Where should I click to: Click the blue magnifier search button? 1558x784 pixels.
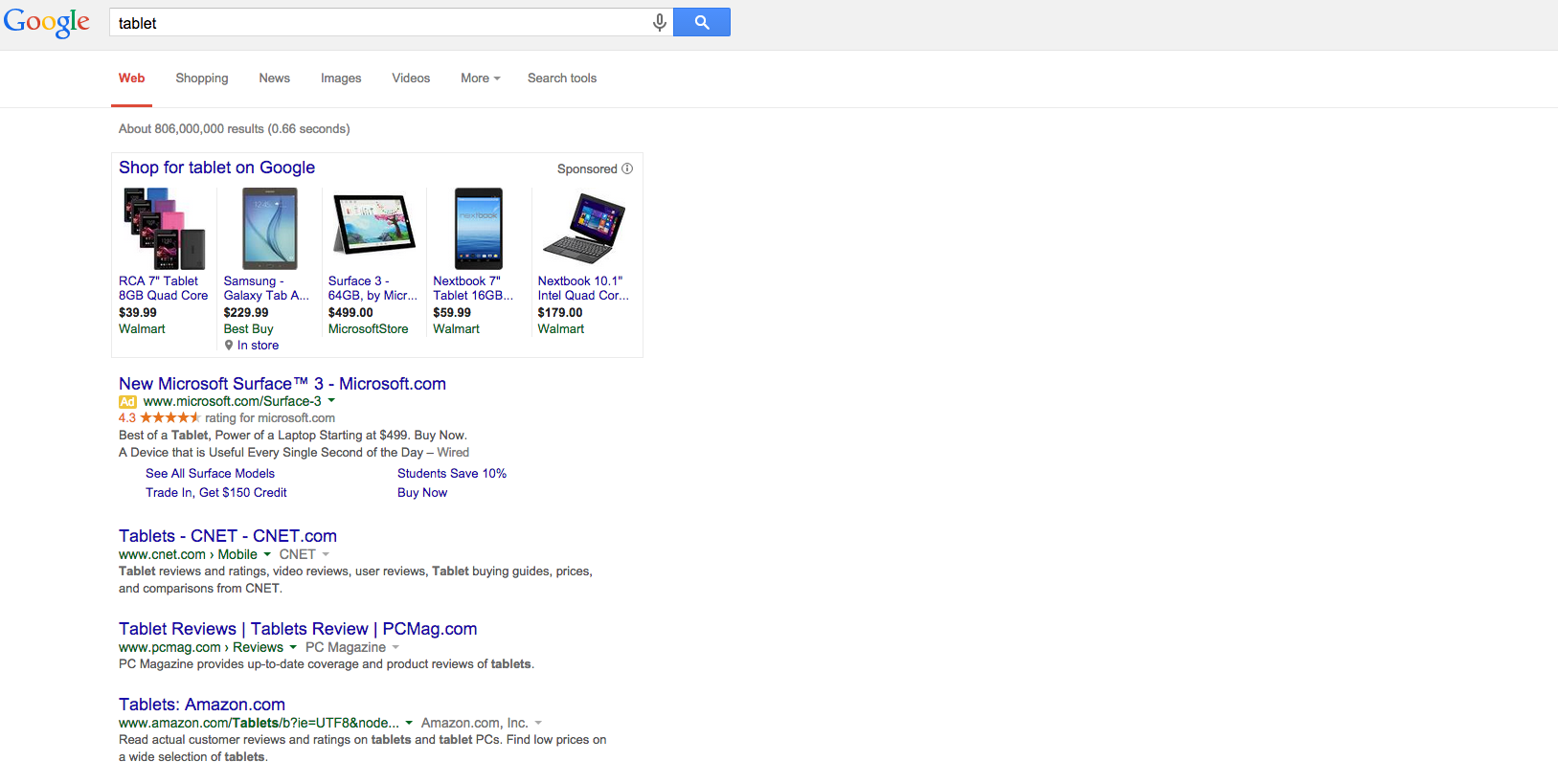[702, 22]
